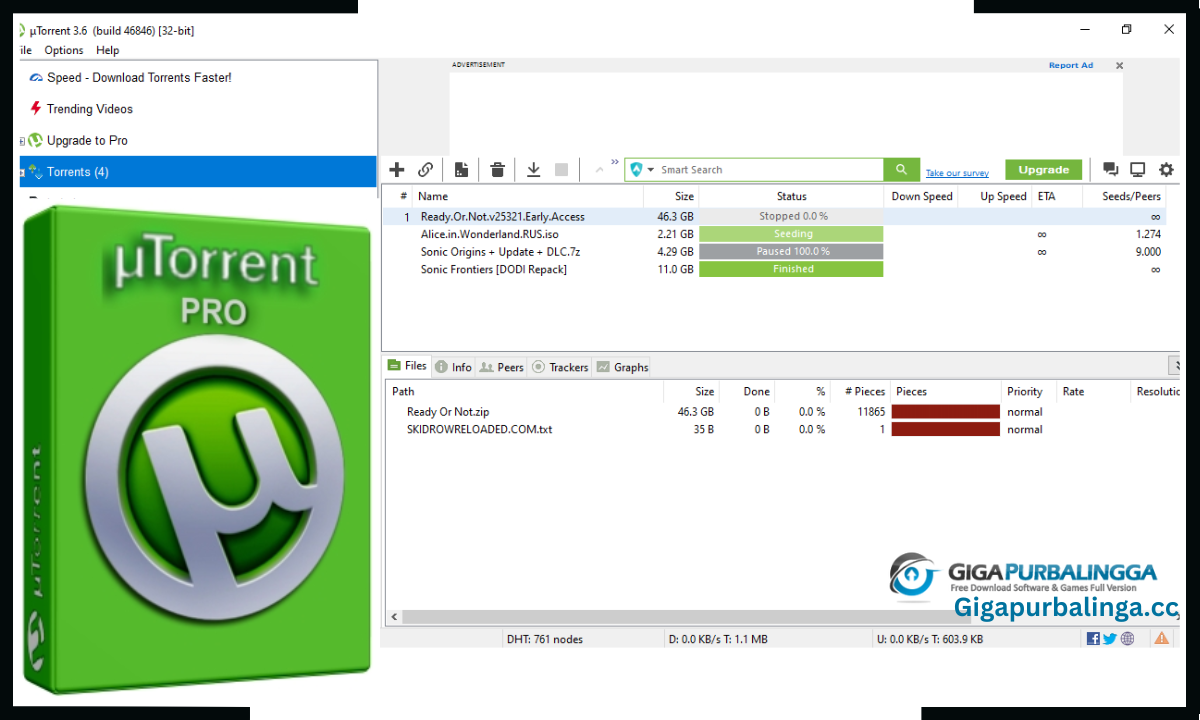The width and height of the screenshot is (1200, 720).
Task: Switch to the Peers tab
Action: click(x=501, y=367)
